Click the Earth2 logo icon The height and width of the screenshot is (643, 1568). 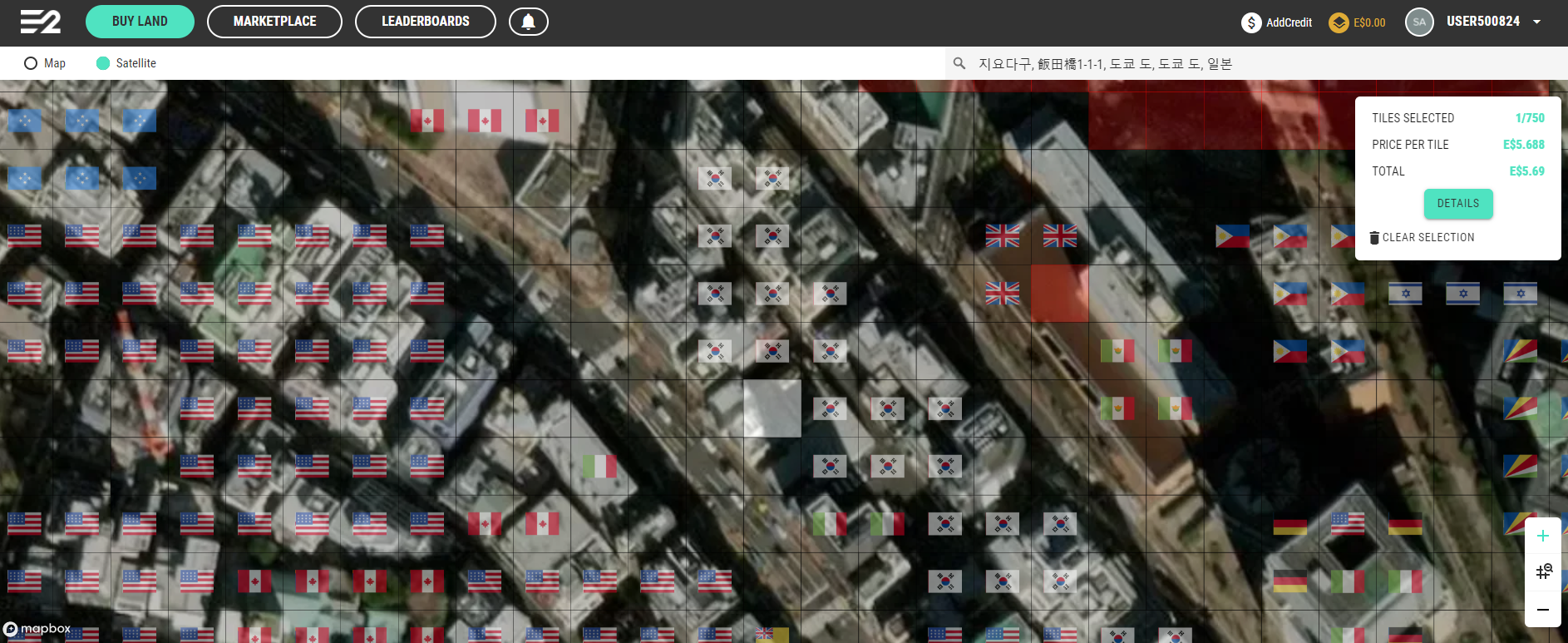pos(41,22)
